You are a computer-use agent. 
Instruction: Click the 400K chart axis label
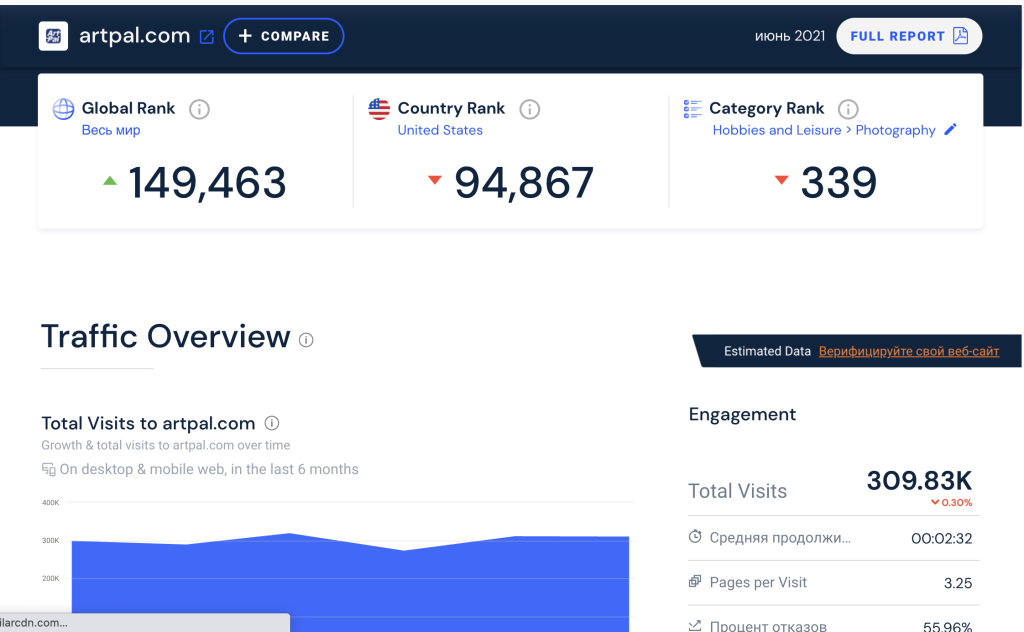click(x=50, y=503)
